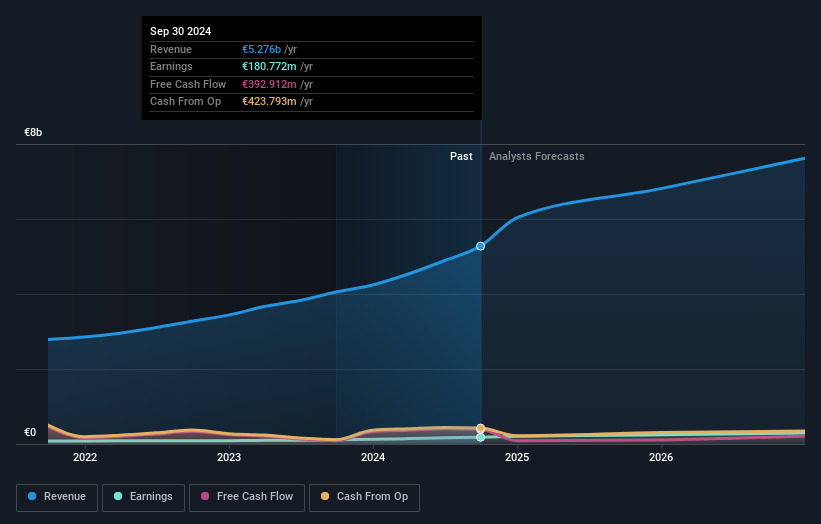Click the €8b y-axis label

tap(33, 132)
